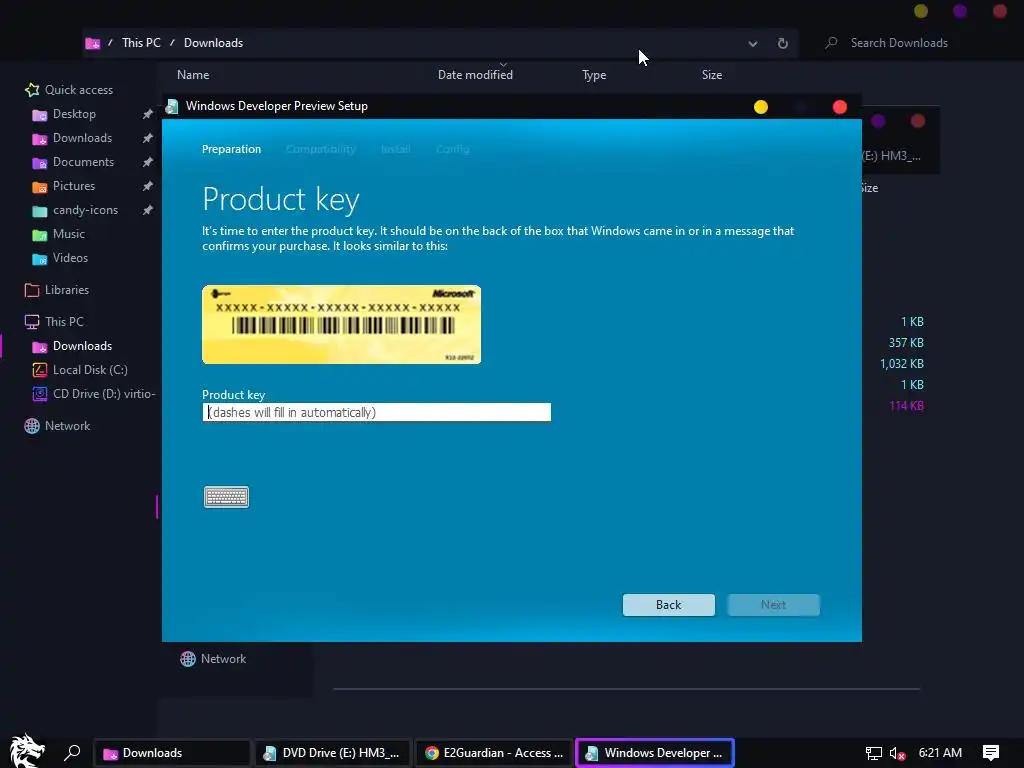Screen dimensions: 1024x768
Task: Open the on-screen keyboard icon
Action: [x=226, y=497]
